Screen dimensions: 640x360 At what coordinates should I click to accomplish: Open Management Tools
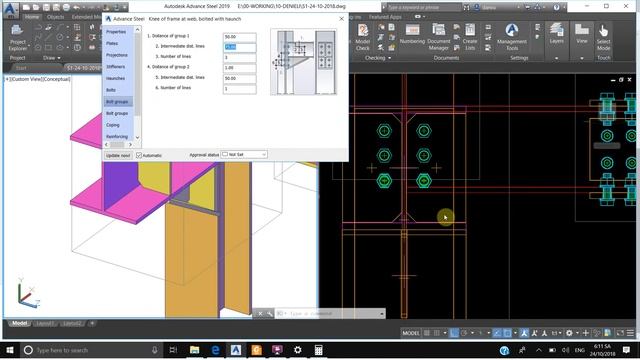coord(512,38)
